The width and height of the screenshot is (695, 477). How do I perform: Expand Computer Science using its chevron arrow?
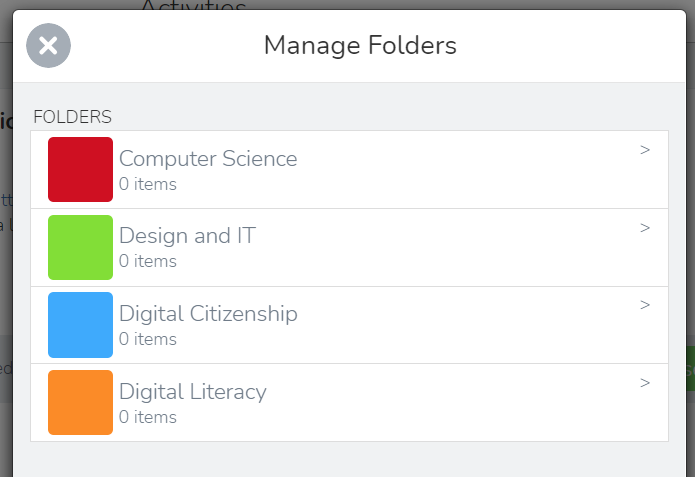(x=645, y=150)
